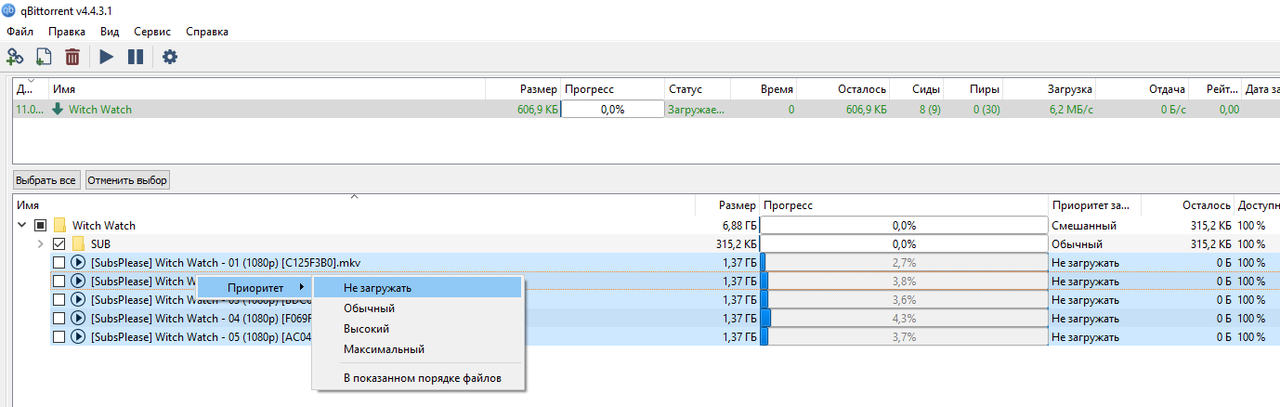Collapse the Witch Watch root folder tree arrow
The image size is (1280, 407).
click(x=22, y=225)
